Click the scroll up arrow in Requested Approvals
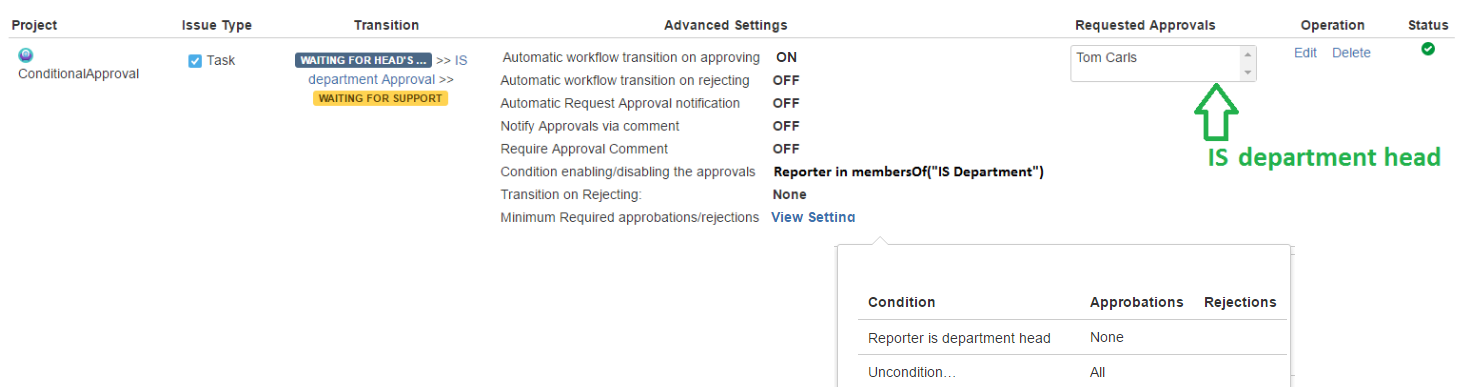Screen dimensions: 1459x391 pyautogui.click(x=1247, y=54)
